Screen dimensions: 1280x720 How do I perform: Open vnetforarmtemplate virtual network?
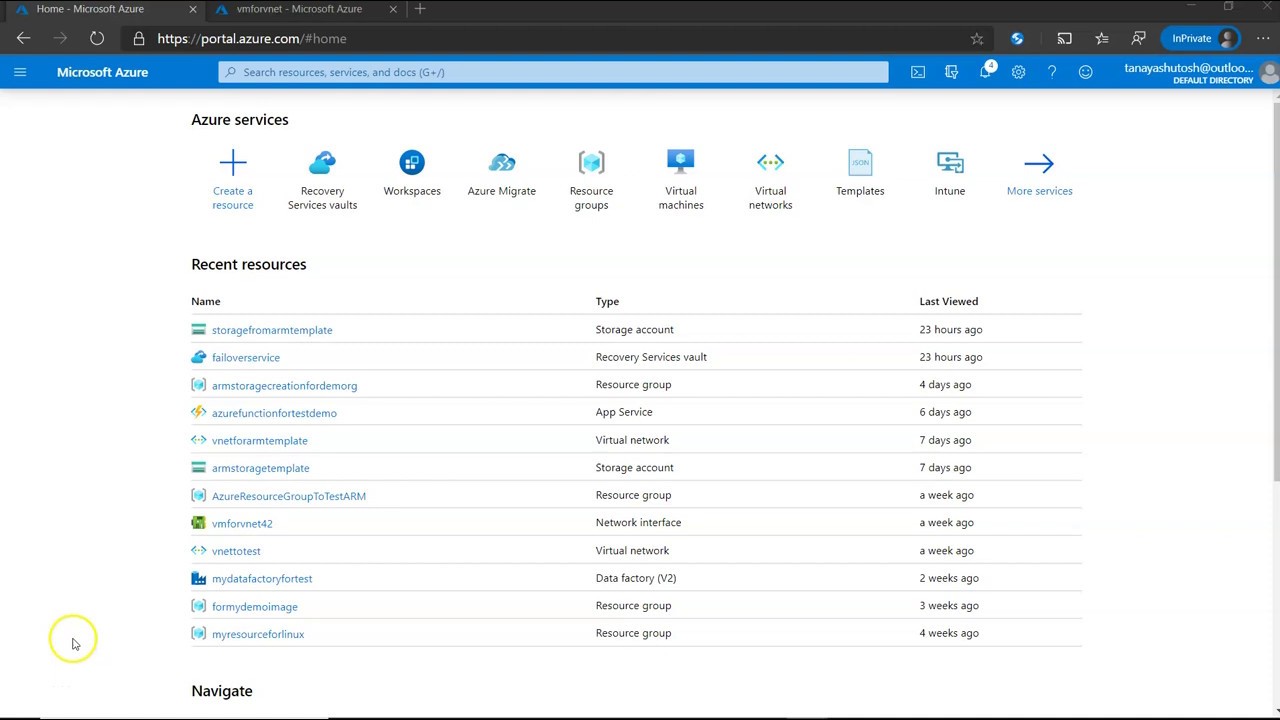coord(260,440)
